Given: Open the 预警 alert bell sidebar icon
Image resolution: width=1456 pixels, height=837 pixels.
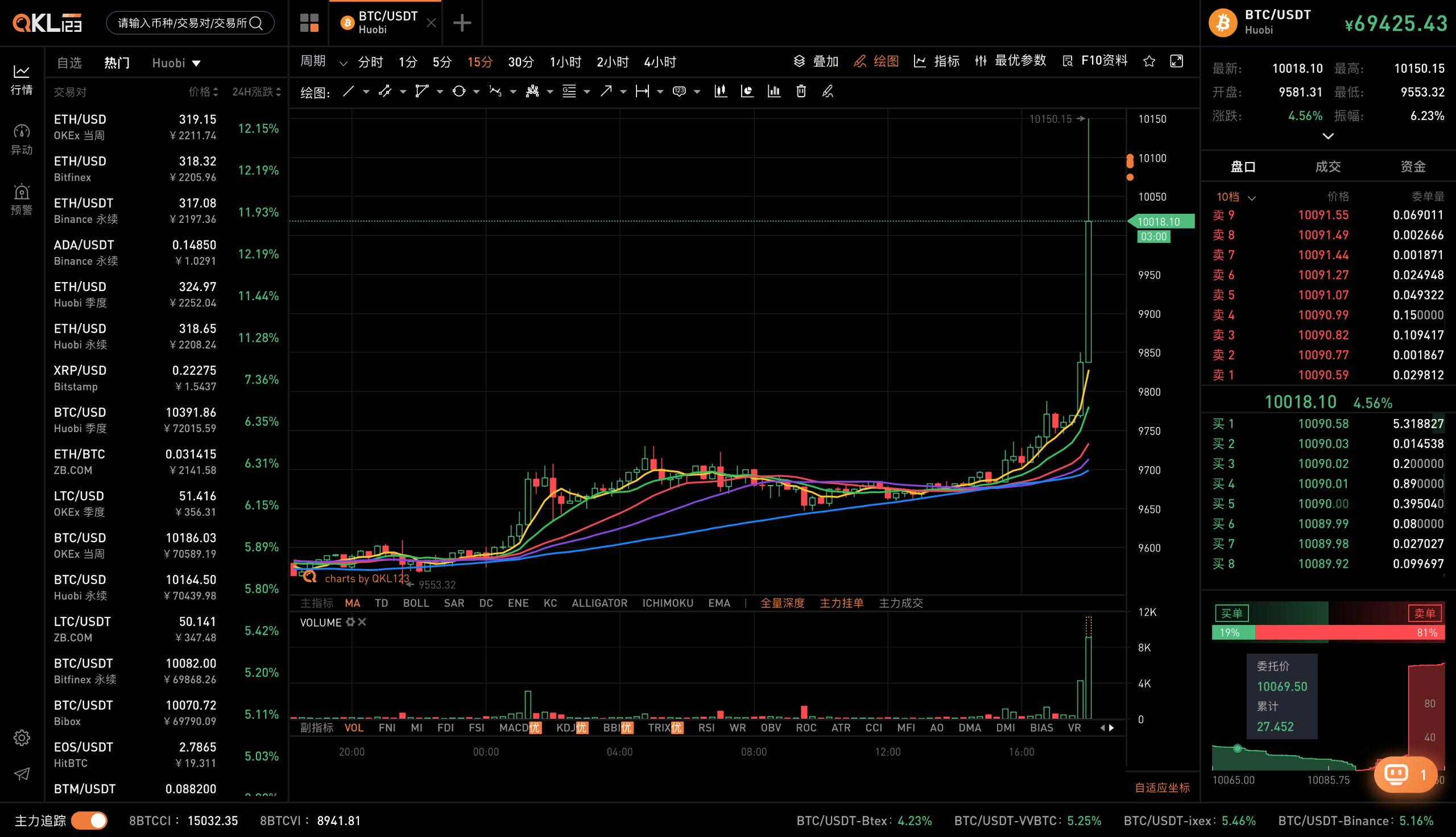Looking at the screenshot, I should click(x=21, y=199).
